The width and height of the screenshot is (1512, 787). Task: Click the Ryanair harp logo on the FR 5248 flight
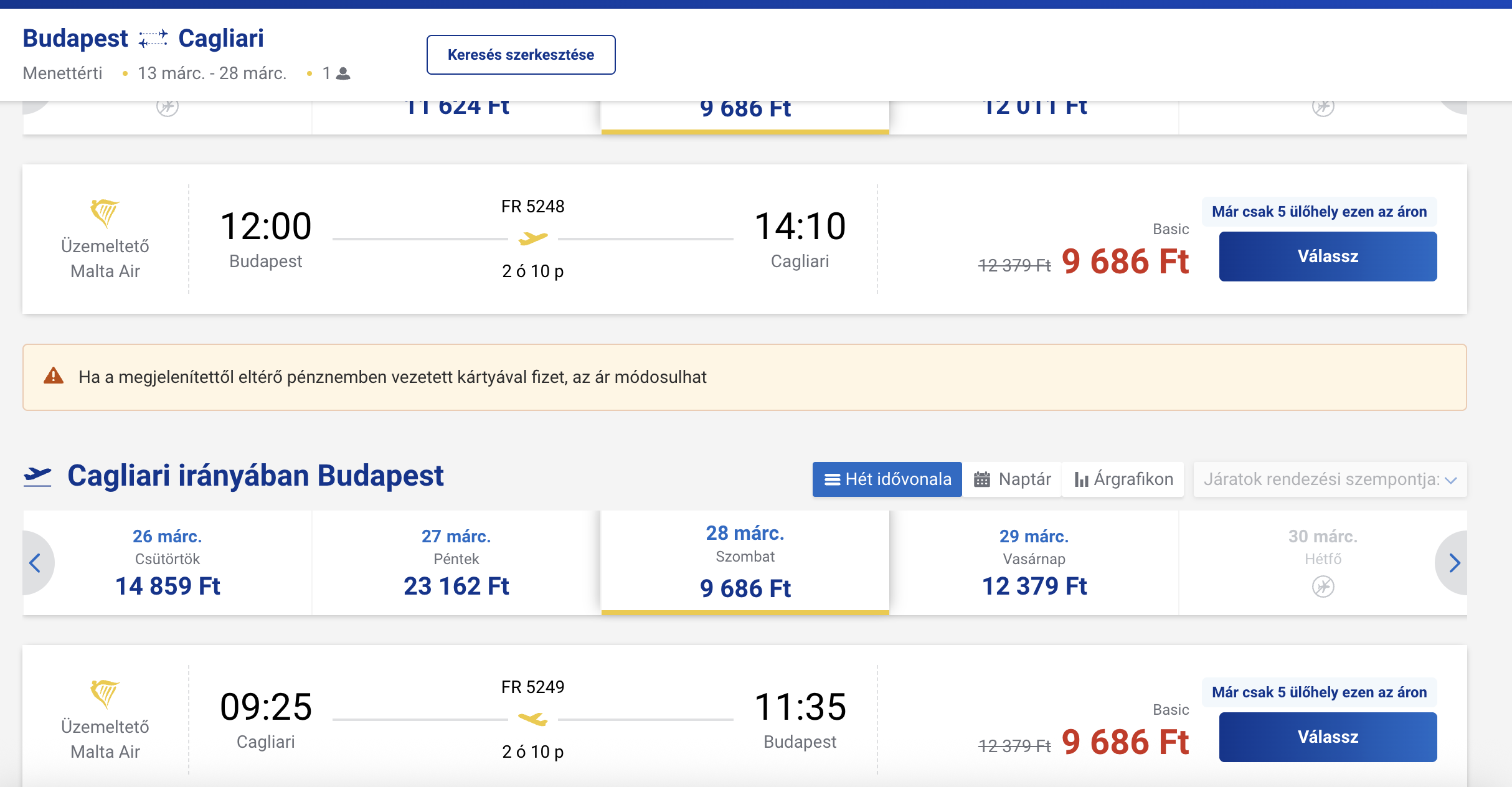tap(105, 214)
